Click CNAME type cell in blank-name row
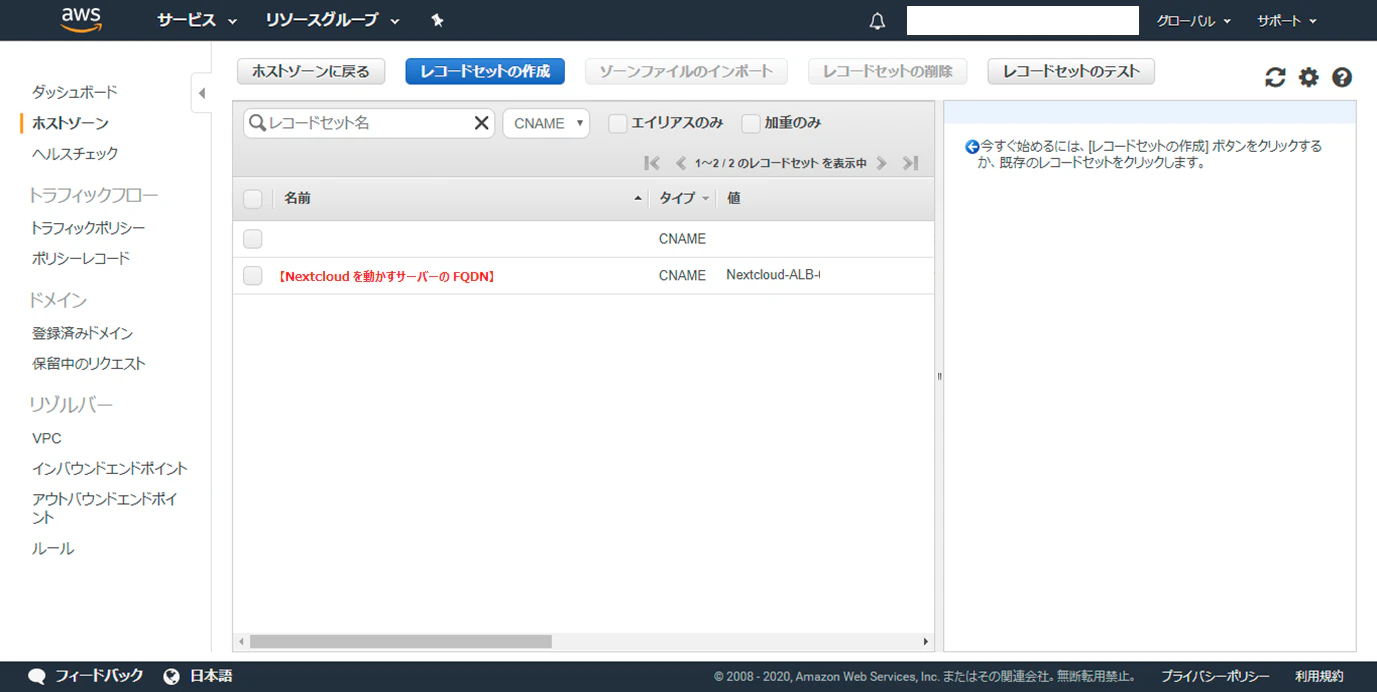This screenshot has width=1377, height=692. [x=682, y=239]
